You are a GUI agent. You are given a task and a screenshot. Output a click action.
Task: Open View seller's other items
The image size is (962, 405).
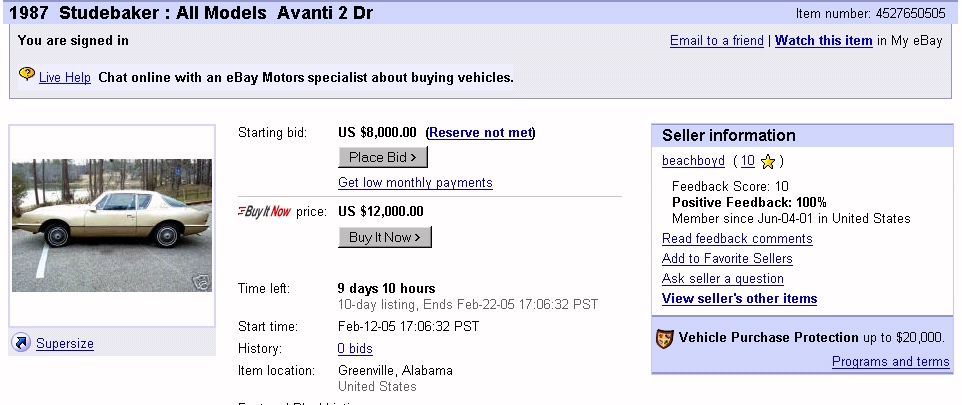pyautogui.click(x=739, y=299)
